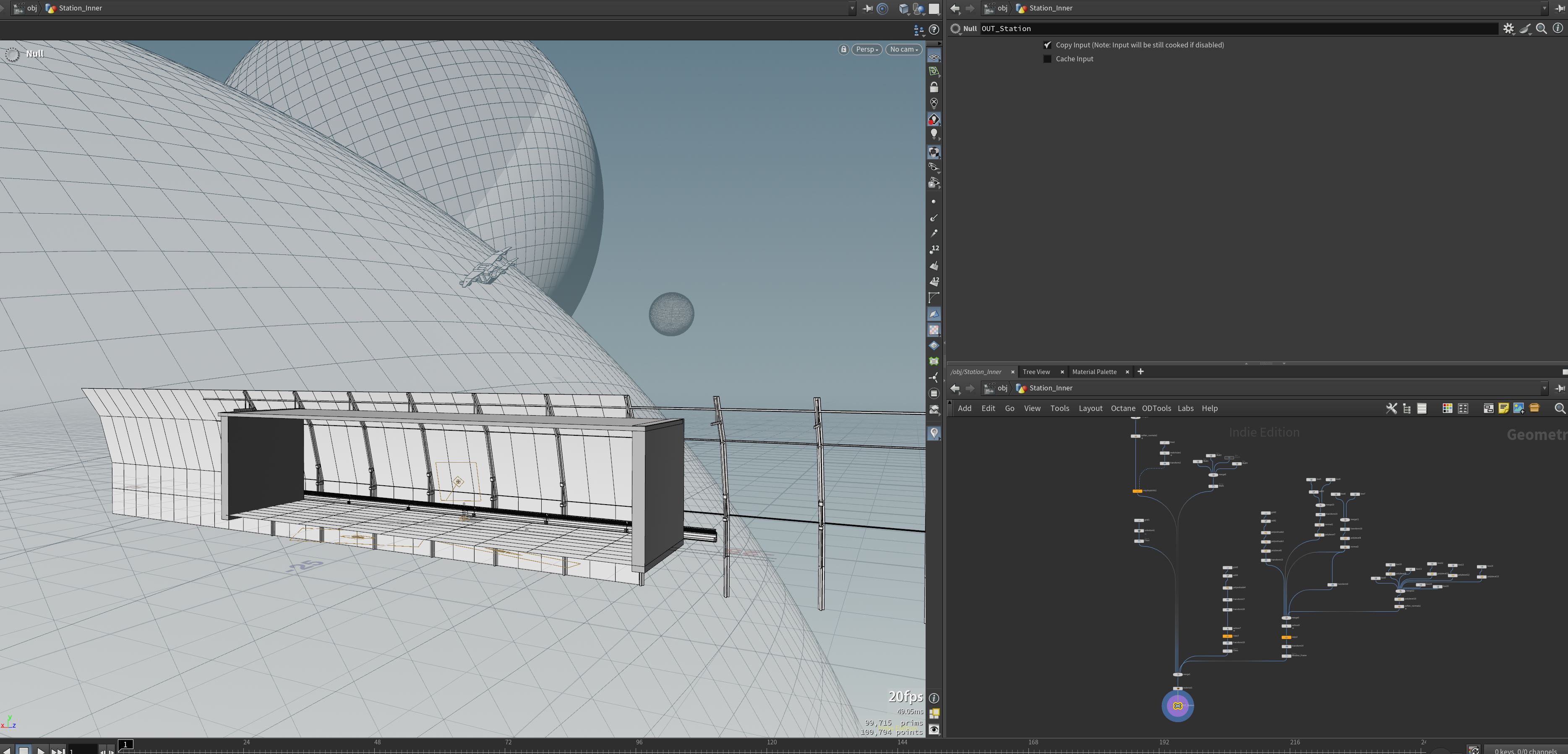The height and width of the screenshot is (754, 1568).
Task: Enable the Cache Input checkbox
Action: click(1047, 59)
